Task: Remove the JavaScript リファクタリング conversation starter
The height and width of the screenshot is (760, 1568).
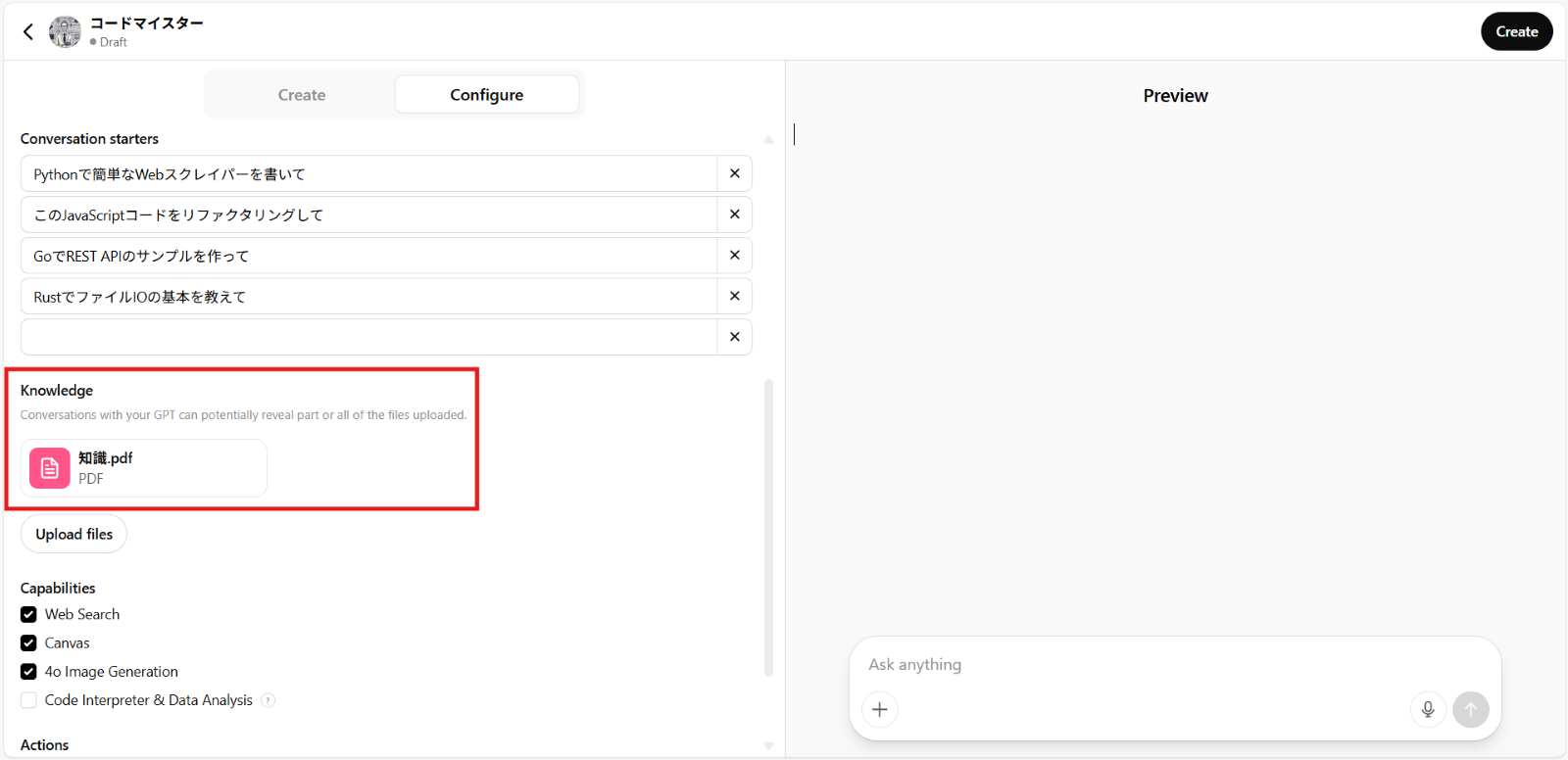Action: tap(734, 214)
